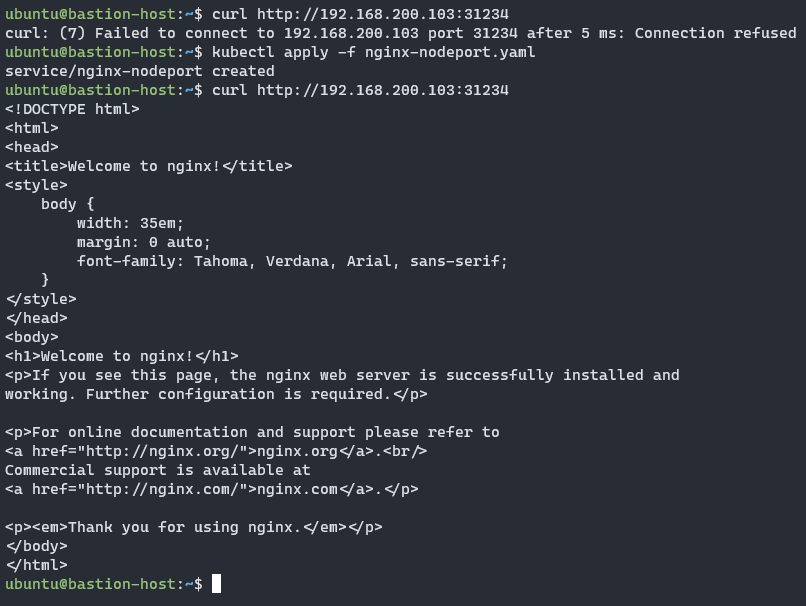
Task: Click the "margin: 0 auto;" CSS line
Action: click(x=144, y=242)
